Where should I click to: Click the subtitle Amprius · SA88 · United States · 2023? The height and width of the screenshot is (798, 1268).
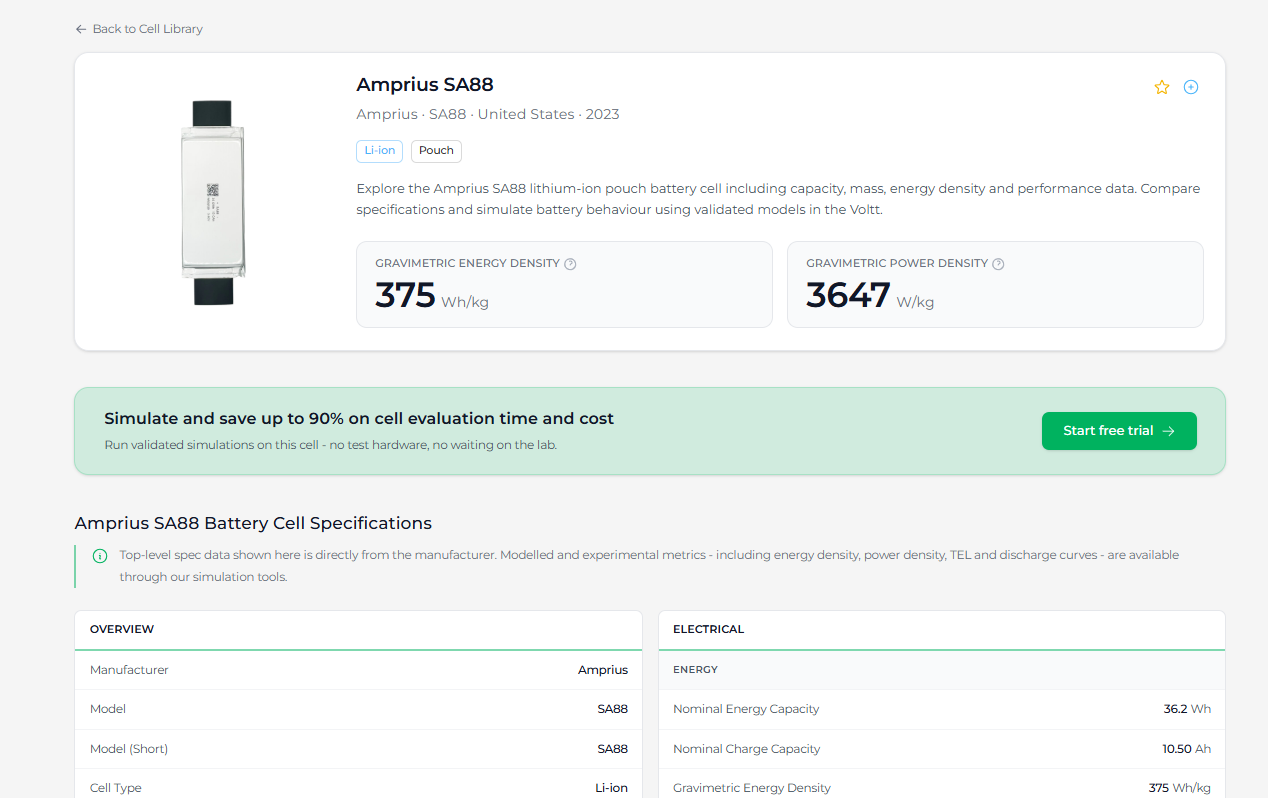pyautogui.click(x=488, y=114)
